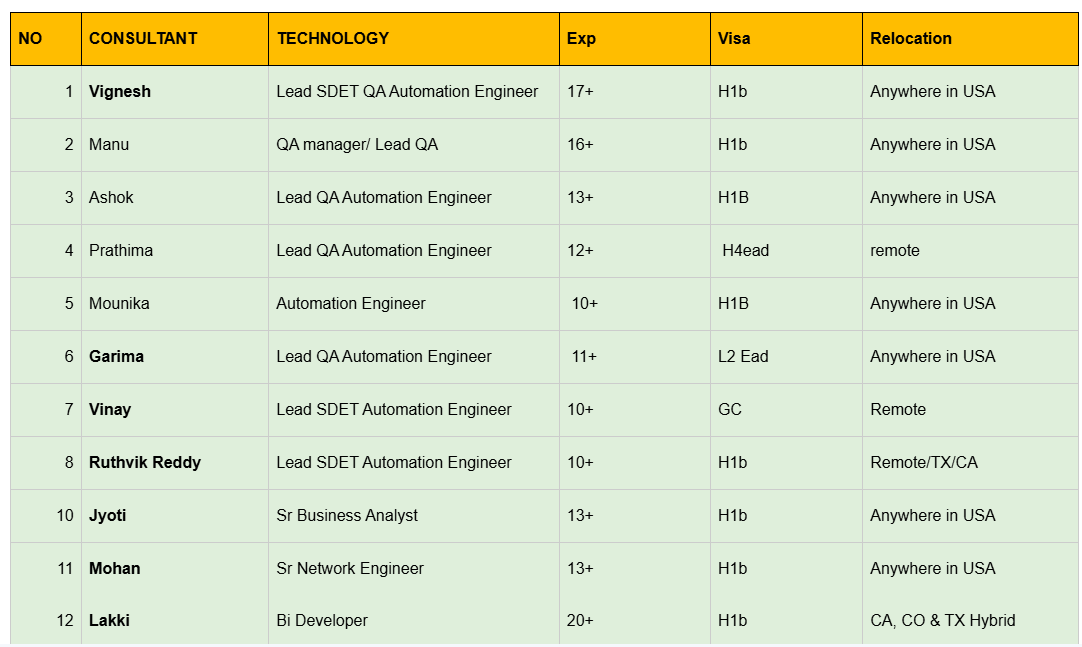Select the Remote/TX/CA relocation cell
The image size is (1082, 647).
click(924, 463)
